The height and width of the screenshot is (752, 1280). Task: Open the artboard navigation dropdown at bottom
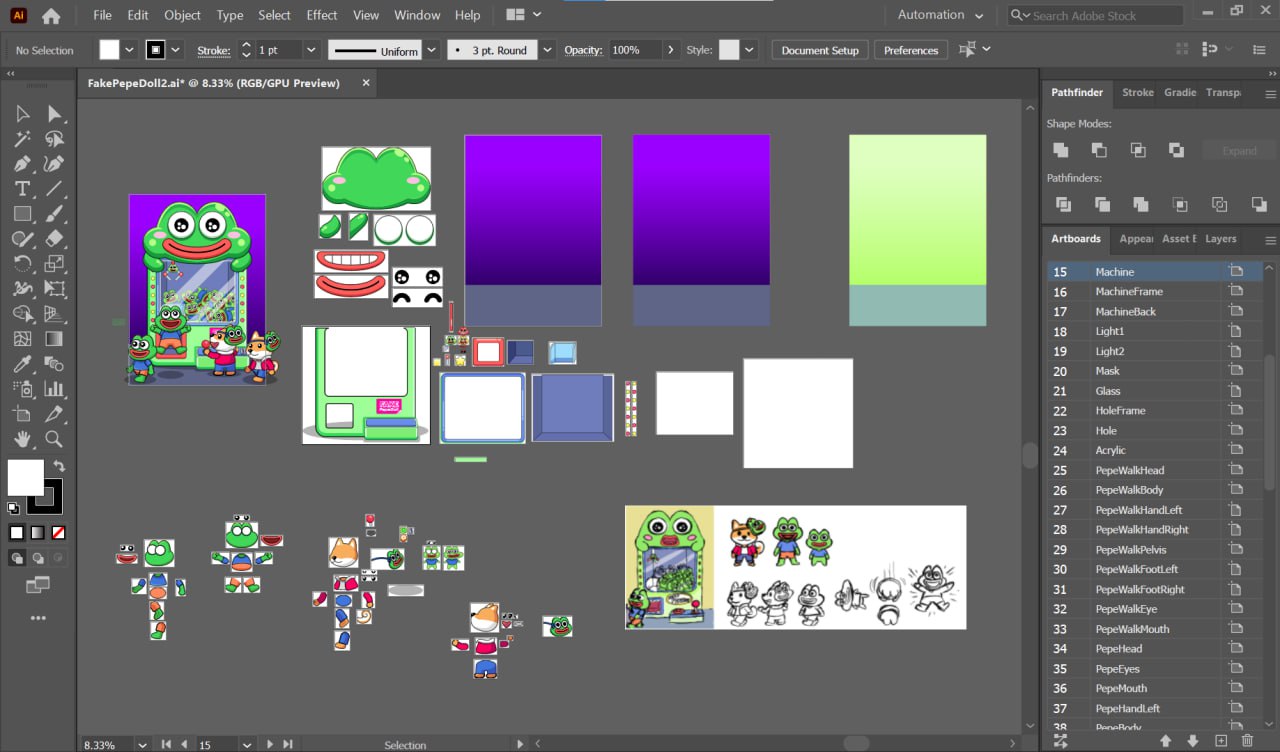pyautogui.click(x=247, y=744)
